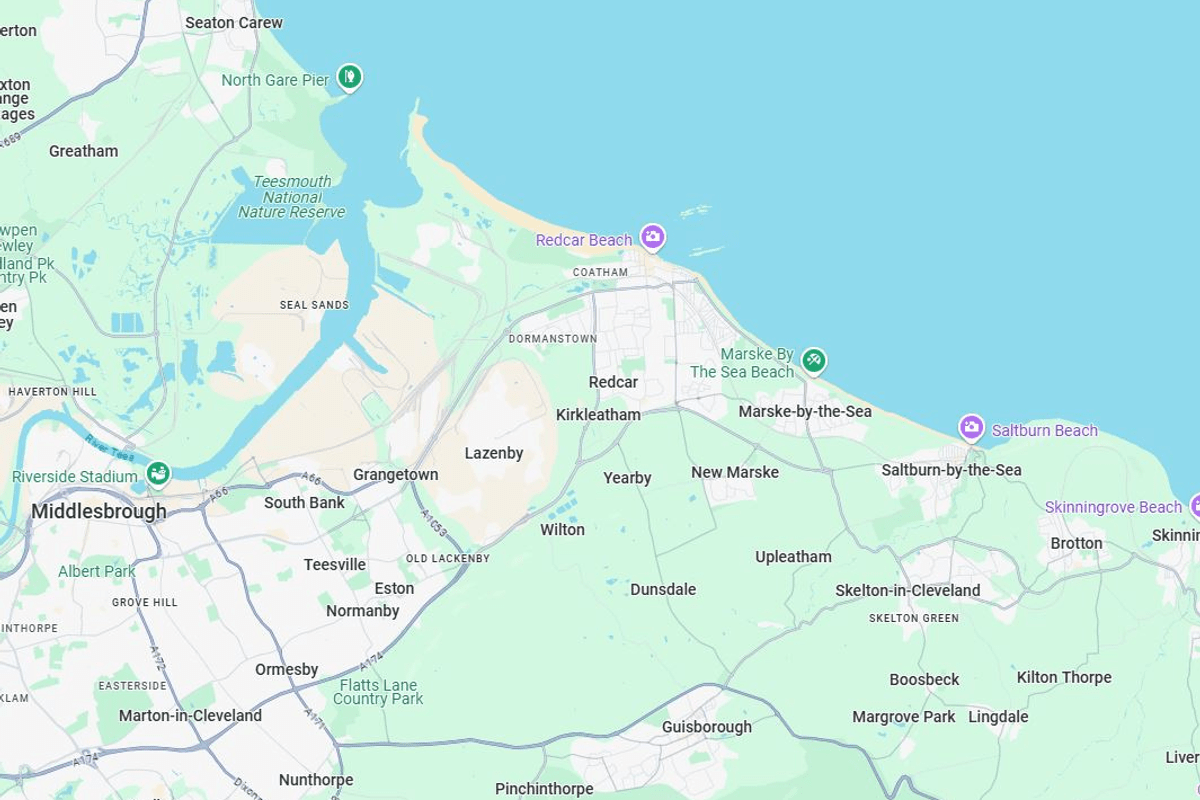Click the Guisborough town label

click(707, 727)
